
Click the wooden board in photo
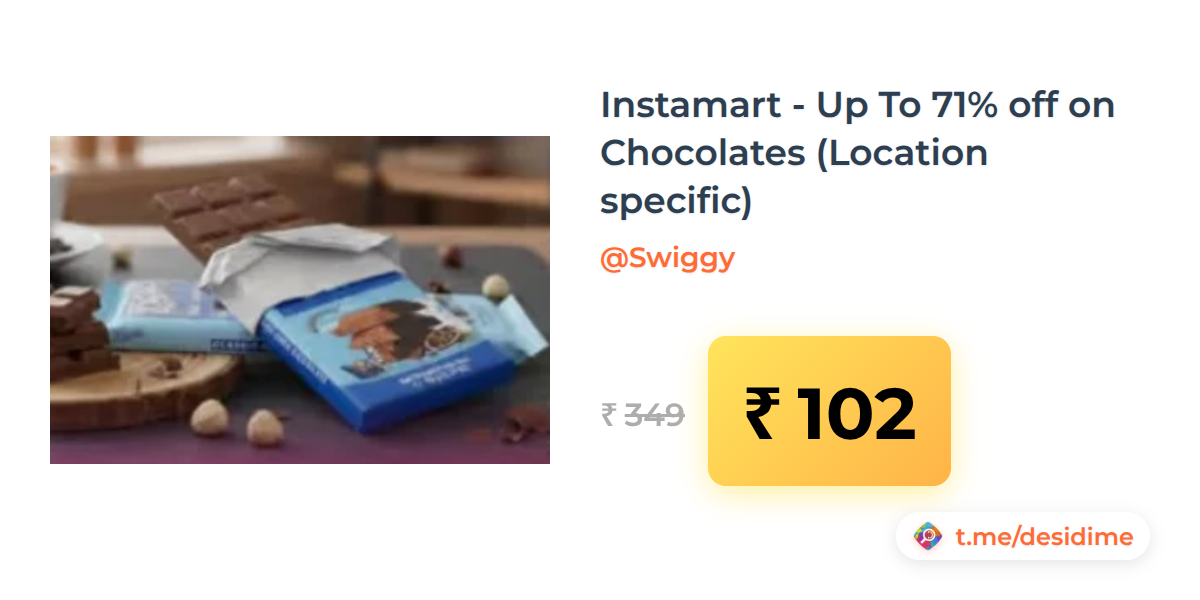tap(140, 390)
